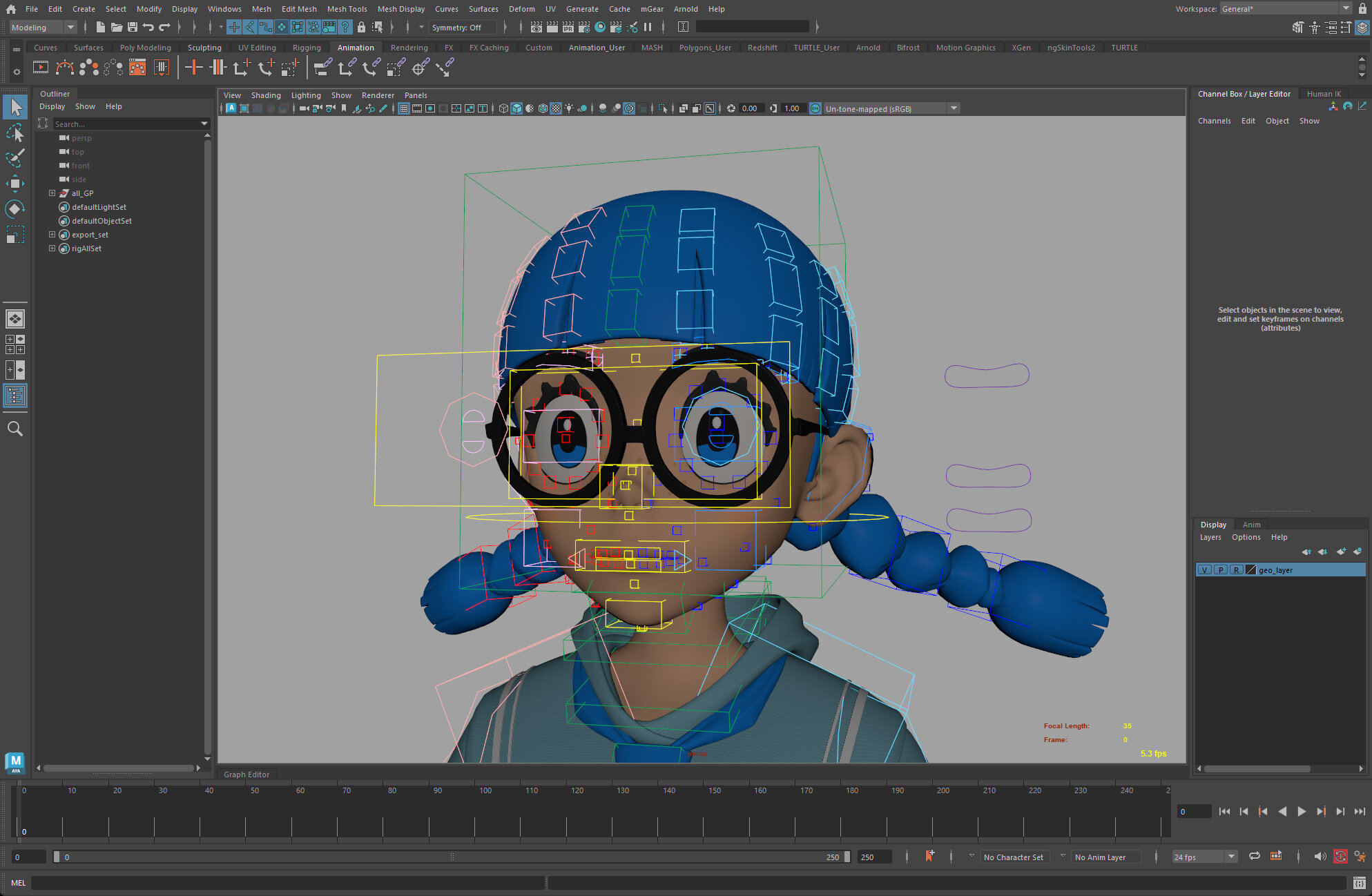Toggle the red cached playback button
Viewport: 1372px width, 896px height.
[1340, 857]
